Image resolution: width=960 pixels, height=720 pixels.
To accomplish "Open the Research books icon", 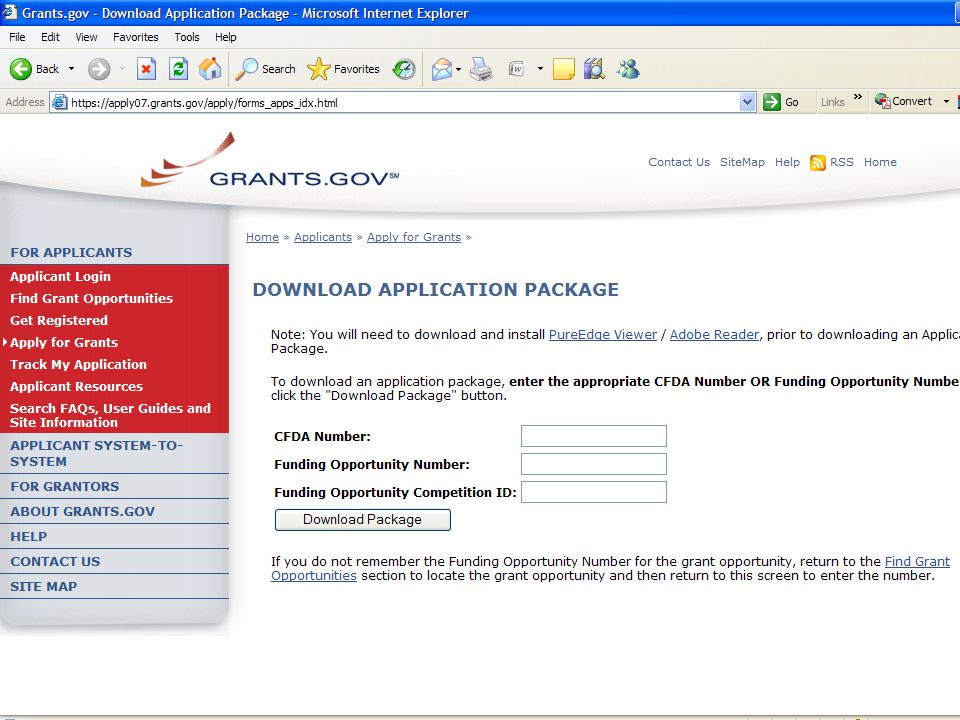I will pos(594,69).
